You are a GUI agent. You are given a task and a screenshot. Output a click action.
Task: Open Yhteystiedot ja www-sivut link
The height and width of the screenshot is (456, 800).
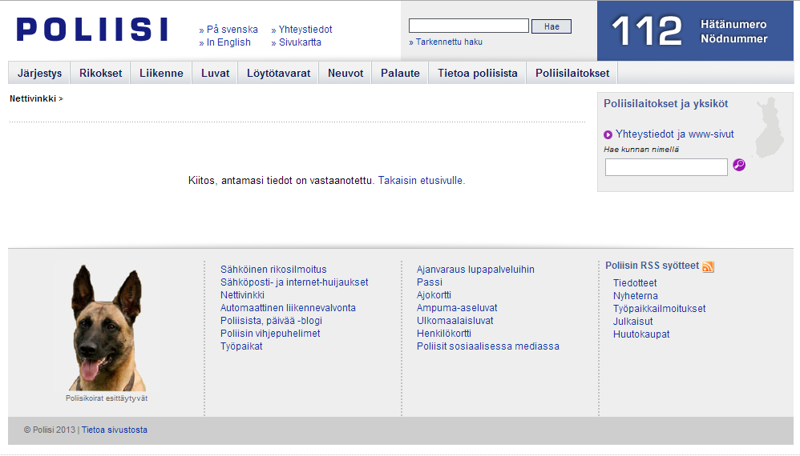click(x=674, y=134)
